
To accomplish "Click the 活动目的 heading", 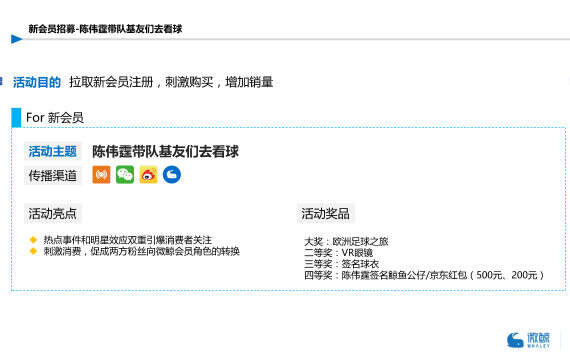I will pos(37,82).
